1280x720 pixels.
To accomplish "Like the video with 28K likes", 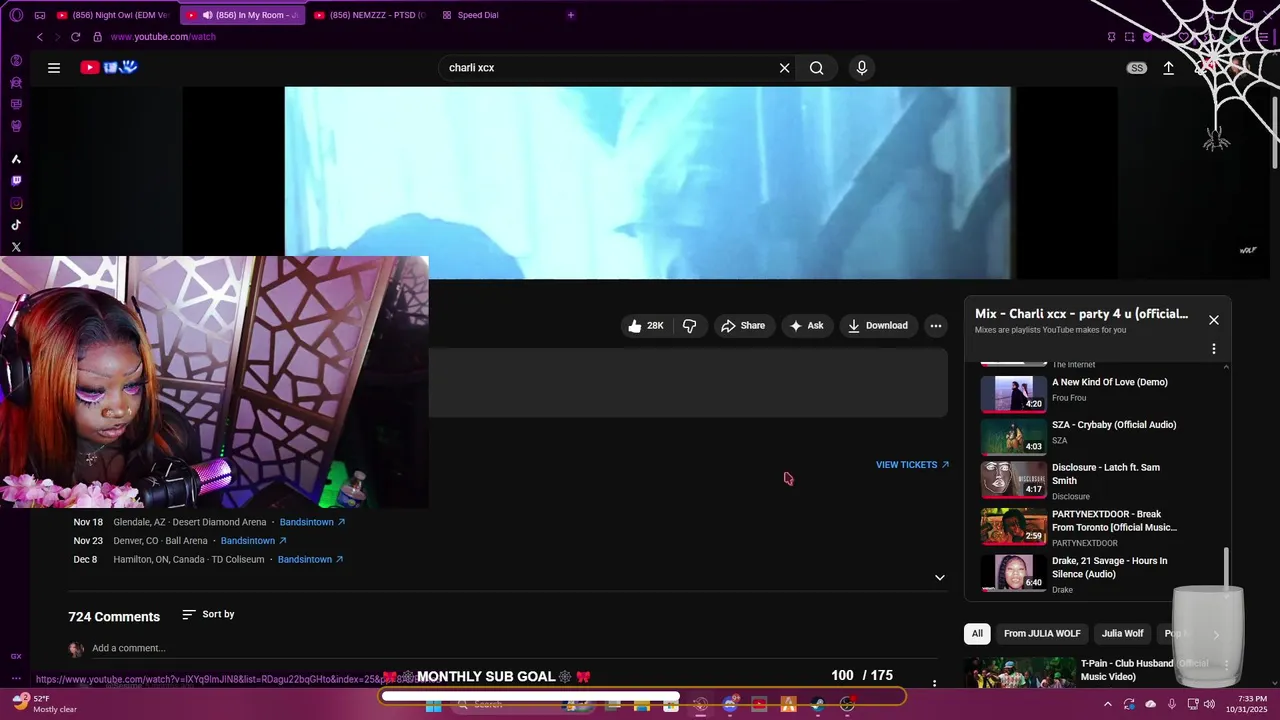I will (x=646, y=326).
